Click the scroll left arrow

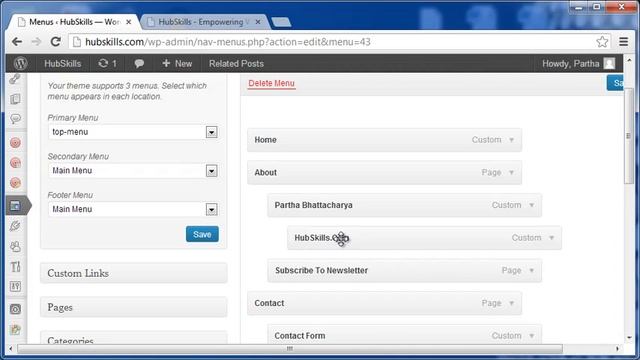[x=11, y=349]
